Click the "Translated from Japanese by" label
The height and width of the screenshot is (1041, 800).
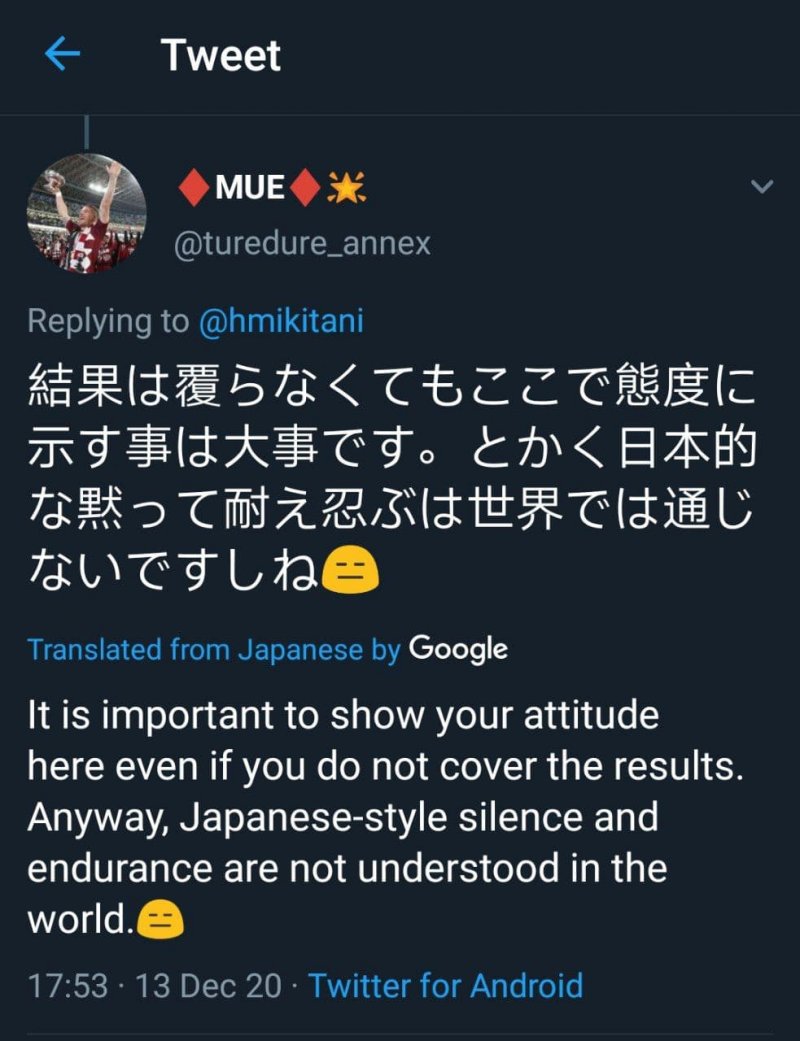[x=213, y=649]
